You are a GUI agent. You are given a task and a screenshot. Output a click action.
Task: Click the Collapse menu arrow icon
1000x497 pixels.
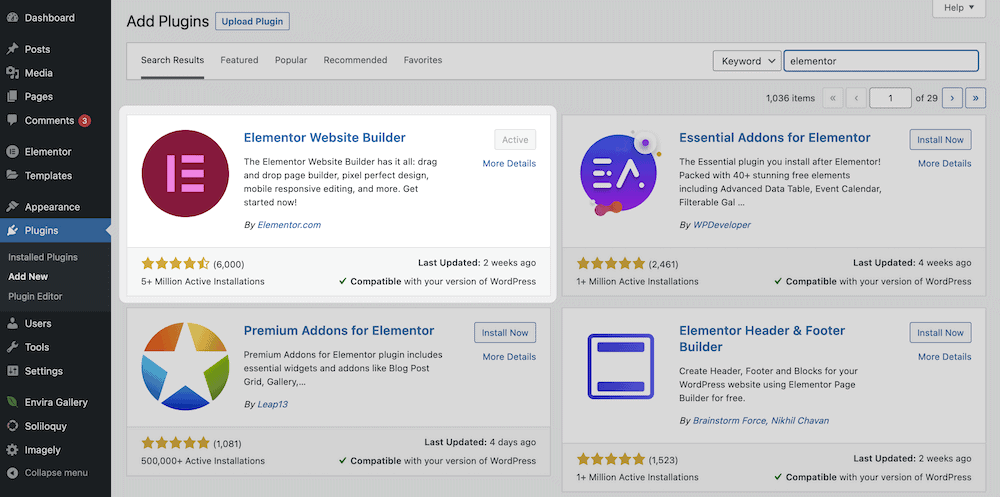[12, 473]
